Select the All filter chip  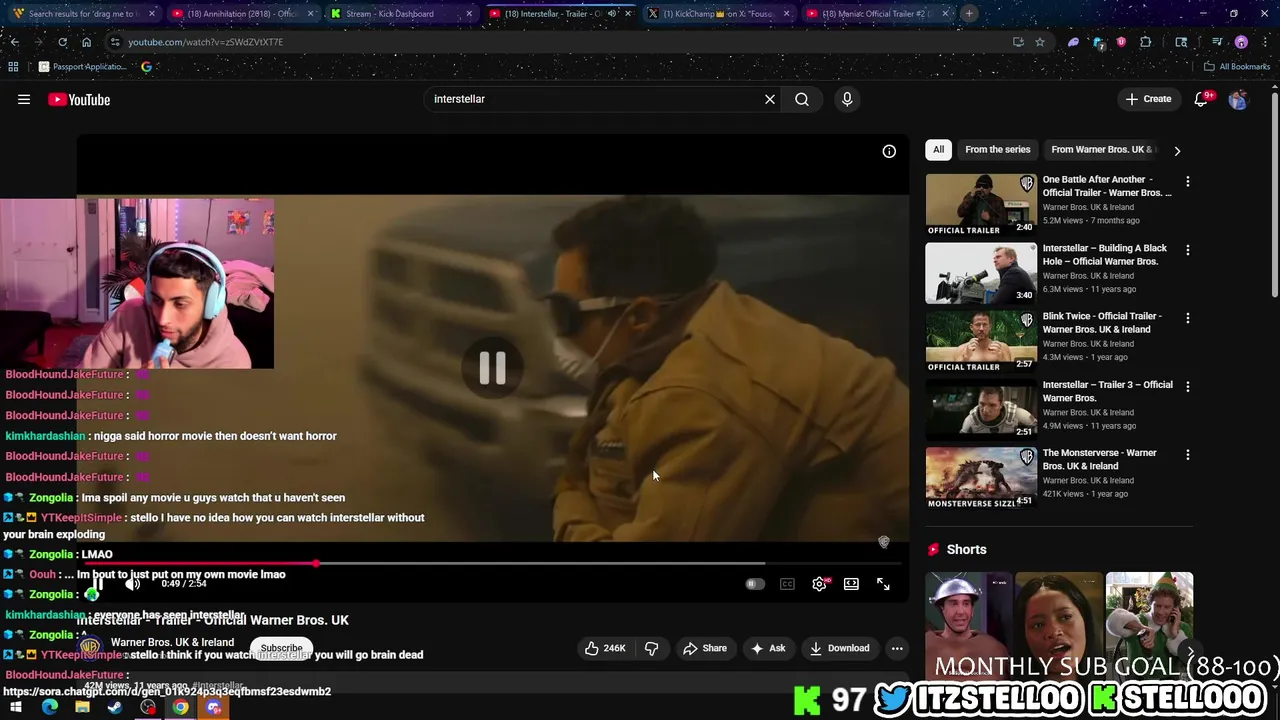point(938,150)
